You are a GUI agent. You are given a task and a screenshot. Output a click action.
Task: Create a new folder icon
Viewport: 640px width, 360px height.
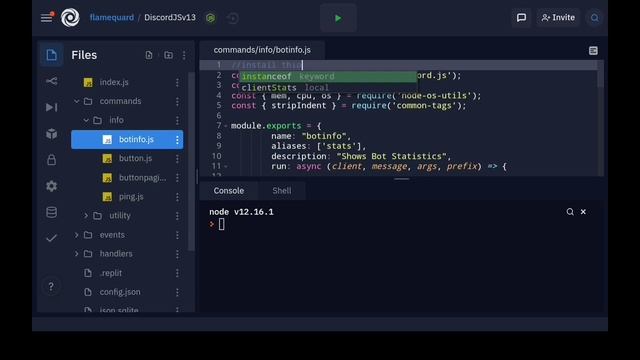[x=168, y=55]
